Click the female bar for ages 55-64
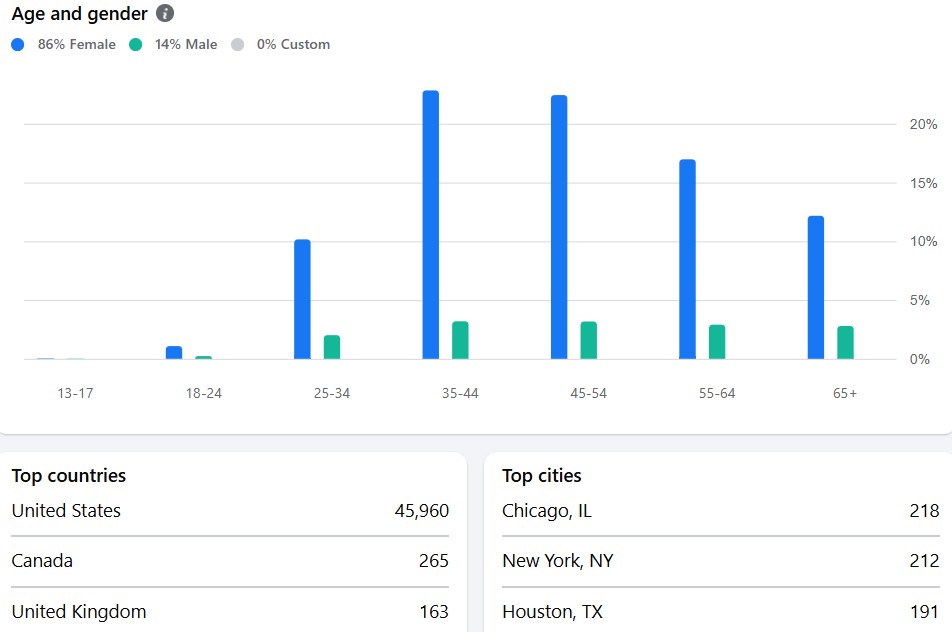The image size is (952, 632). point(687,259)
